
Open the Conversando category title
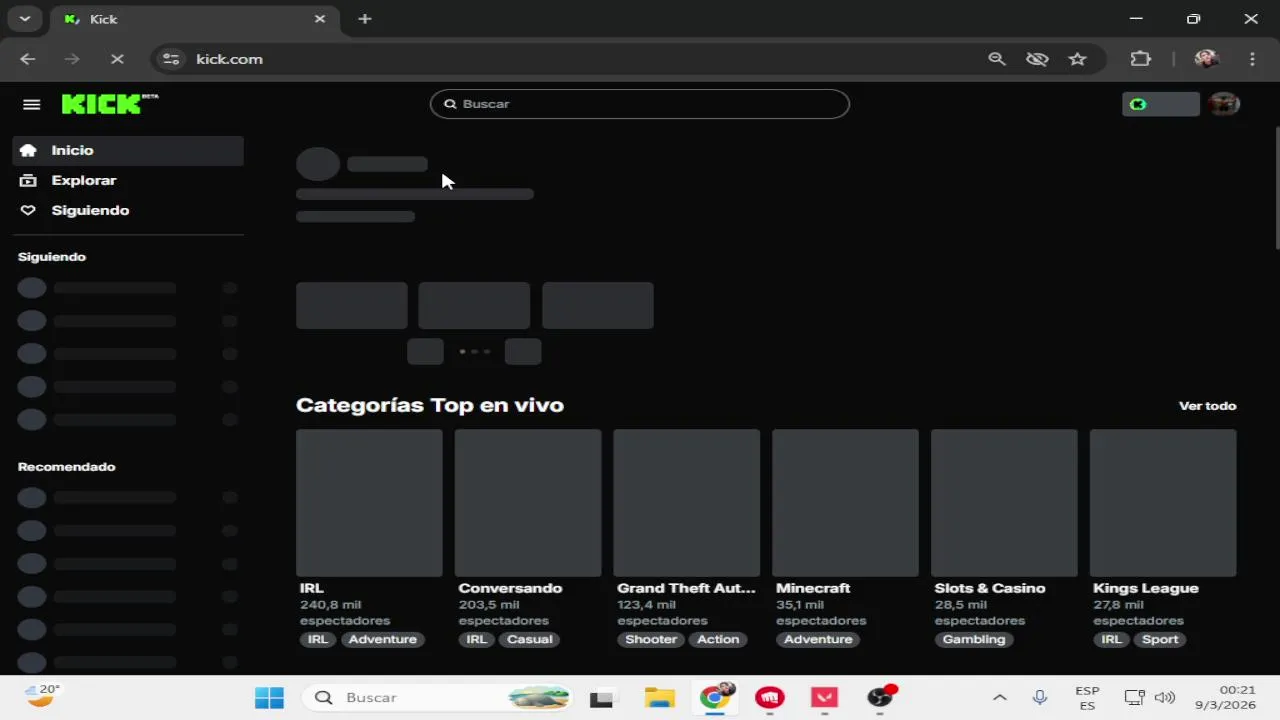pos(510,588)
